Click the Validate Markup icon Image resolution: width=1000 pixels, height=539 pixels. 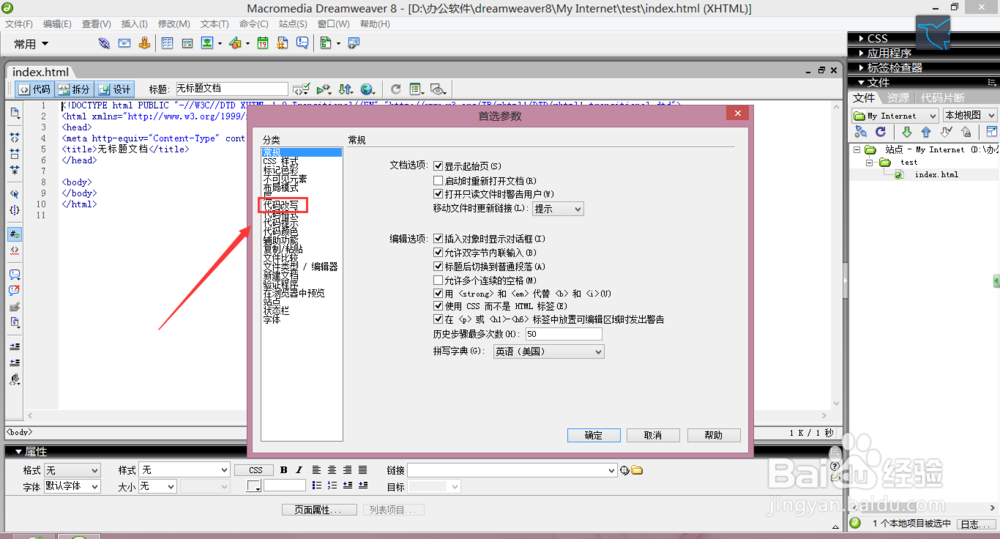(x=301, y=89)
